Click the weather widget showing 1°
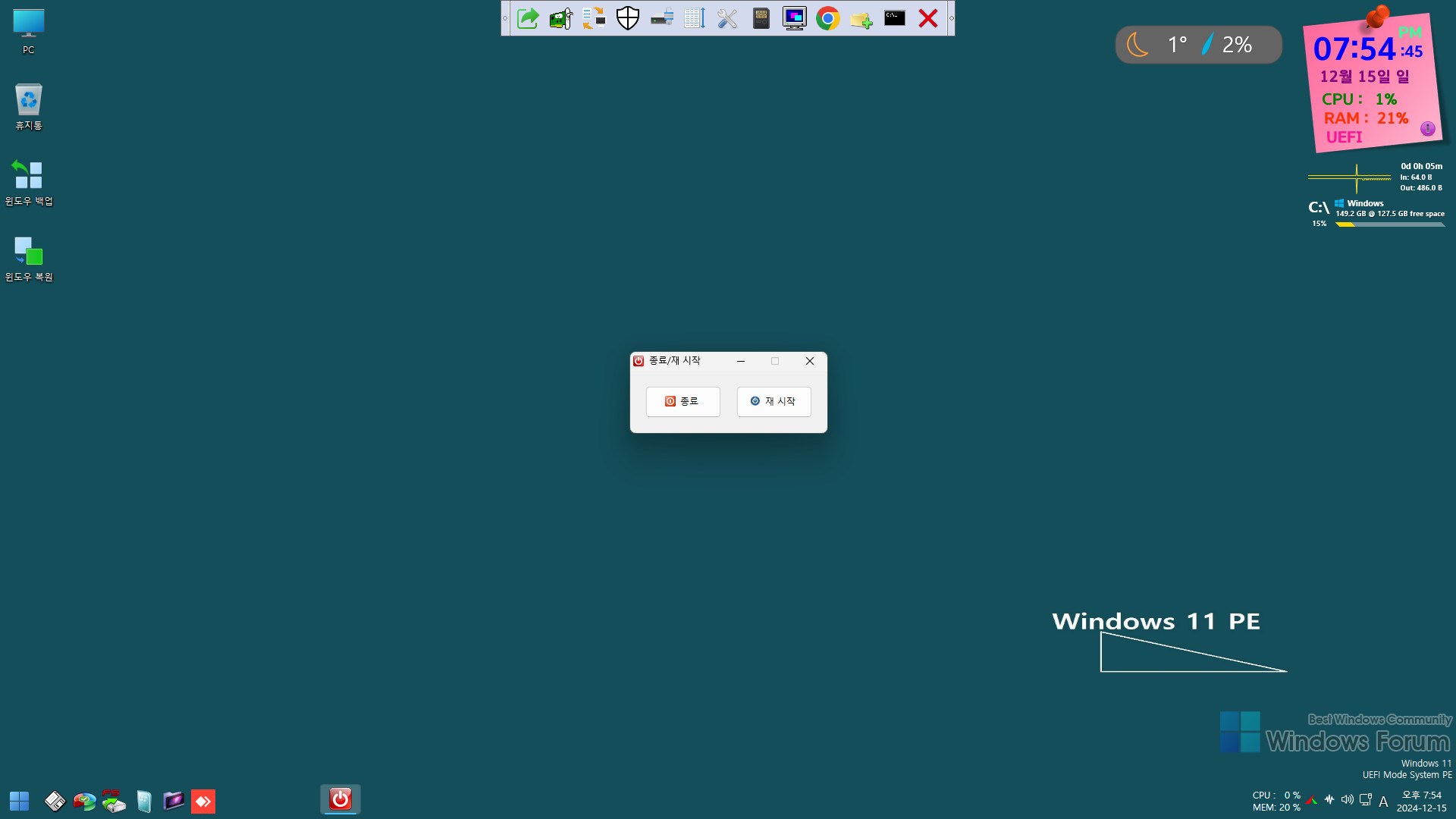This screenshot has height=819, width=1456. [1198, 45]
